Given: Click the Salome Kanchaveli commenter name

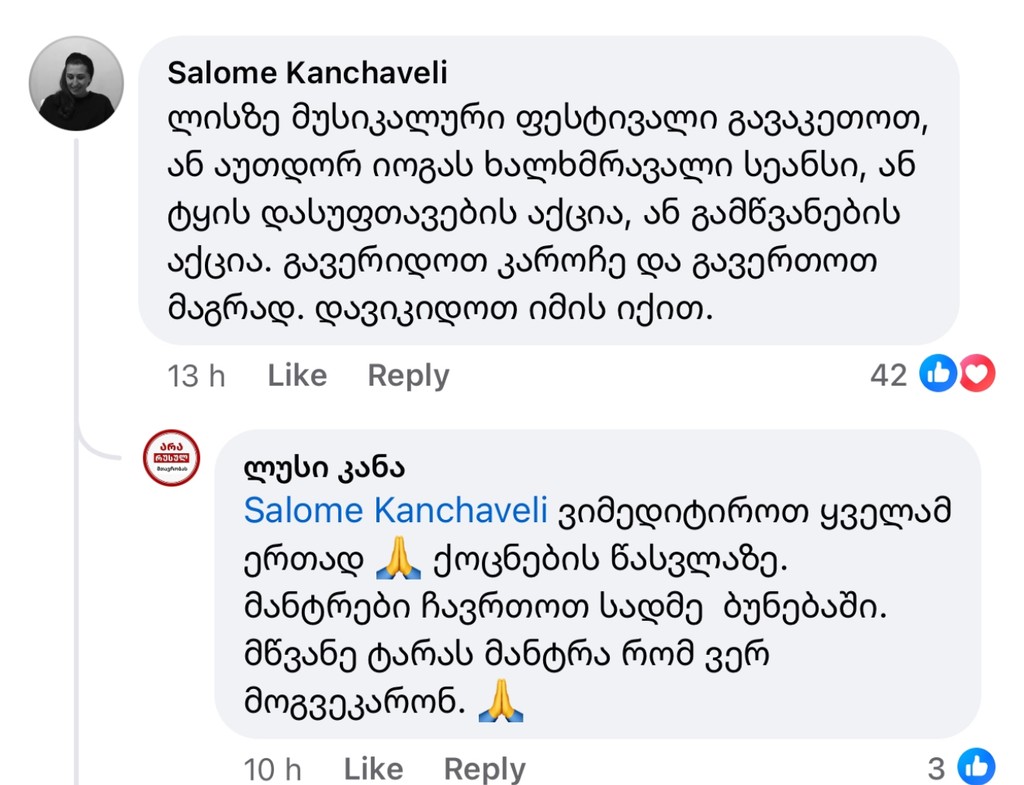Looking at the screenshot, I should click(307, 73).
